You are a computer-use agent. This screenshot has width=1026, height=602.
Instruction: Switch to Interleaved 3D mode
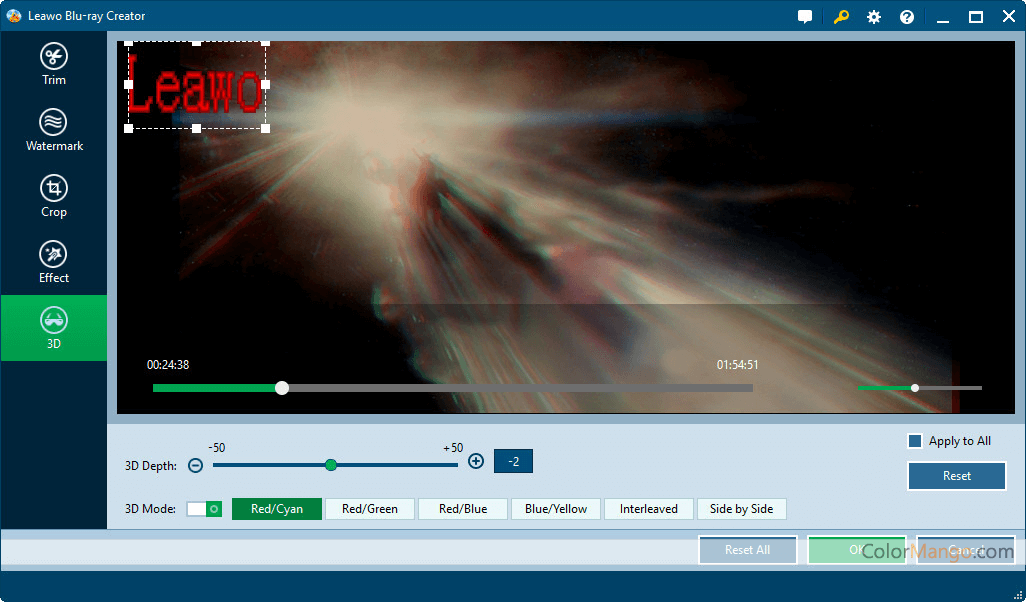pos(648,509)
